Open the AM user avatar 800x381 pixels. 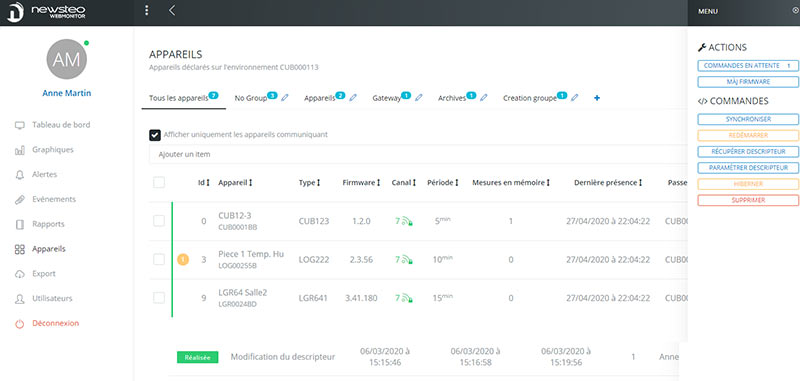point(67,59)
